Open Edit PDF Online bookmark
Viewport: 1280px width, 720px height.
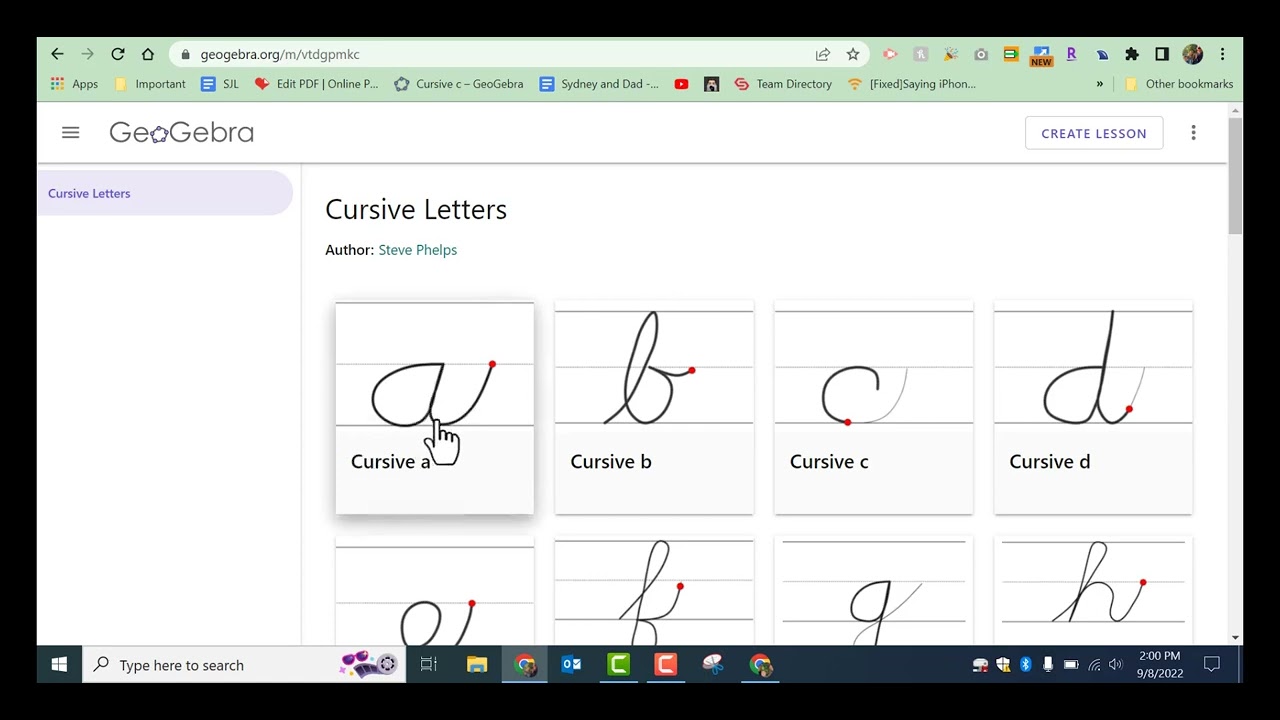(316, 84)
